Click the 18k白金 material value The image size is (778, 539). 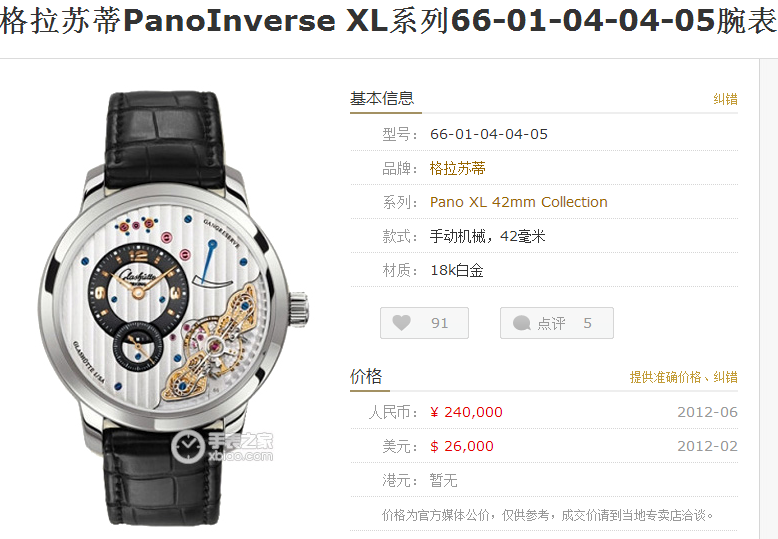[456, 270]
